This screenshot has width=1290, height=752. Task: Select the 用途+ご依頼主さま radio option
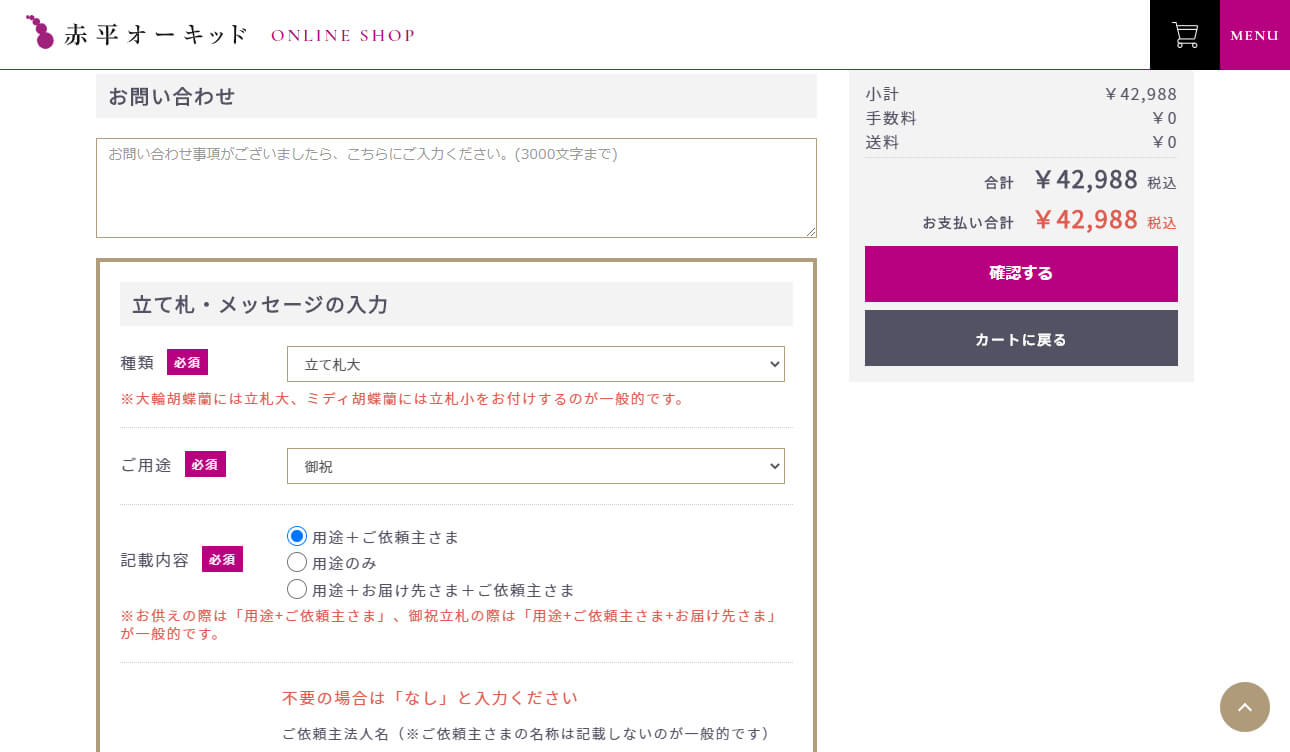pos(297,536)
